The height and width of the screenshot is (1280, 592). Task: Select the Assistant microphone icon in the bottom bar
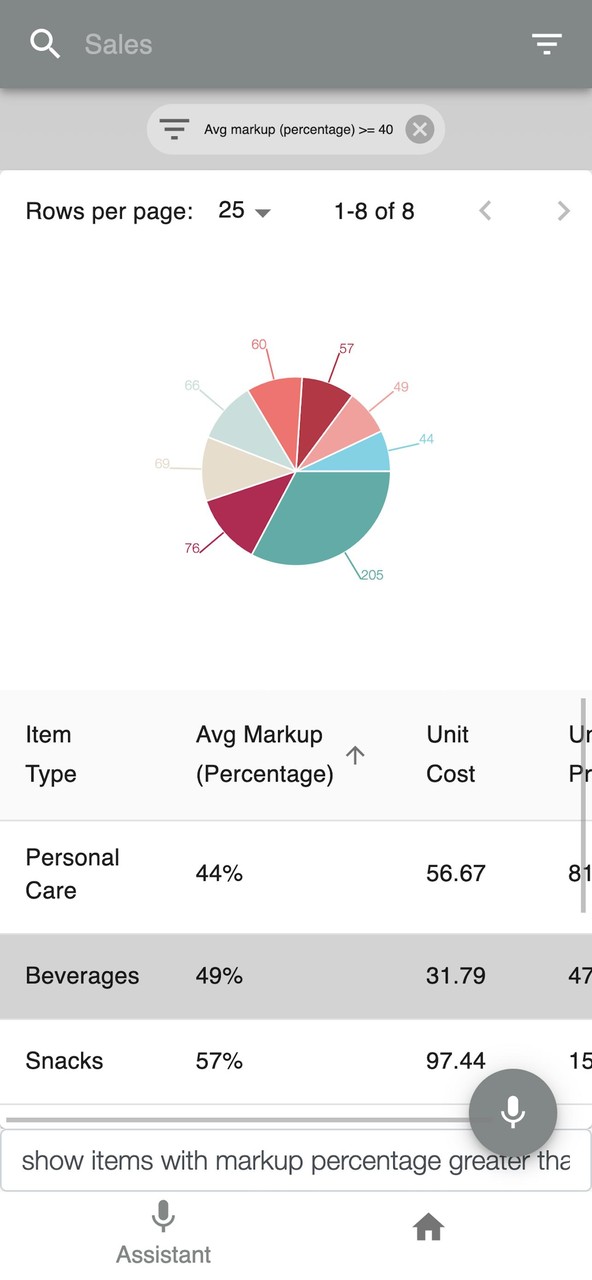(x=163, y=1216)
